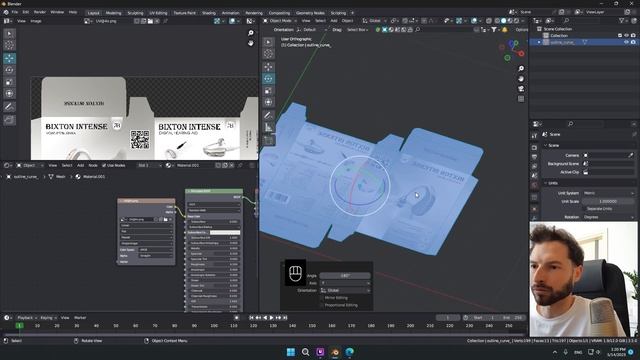Toggle outline_curve_ render camera icon
This screenshot has height=360, width=640.
click(633, 42)
